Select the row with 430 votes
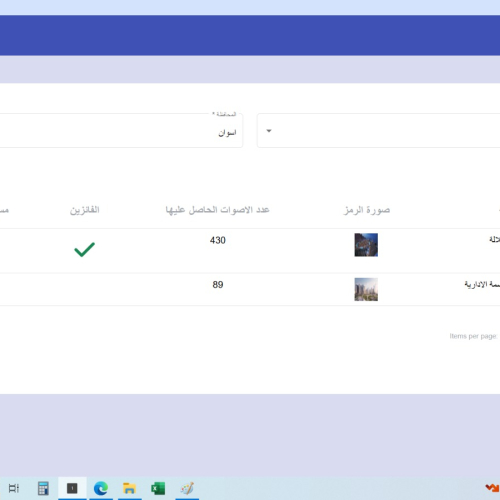 click(x=250, y=251)
